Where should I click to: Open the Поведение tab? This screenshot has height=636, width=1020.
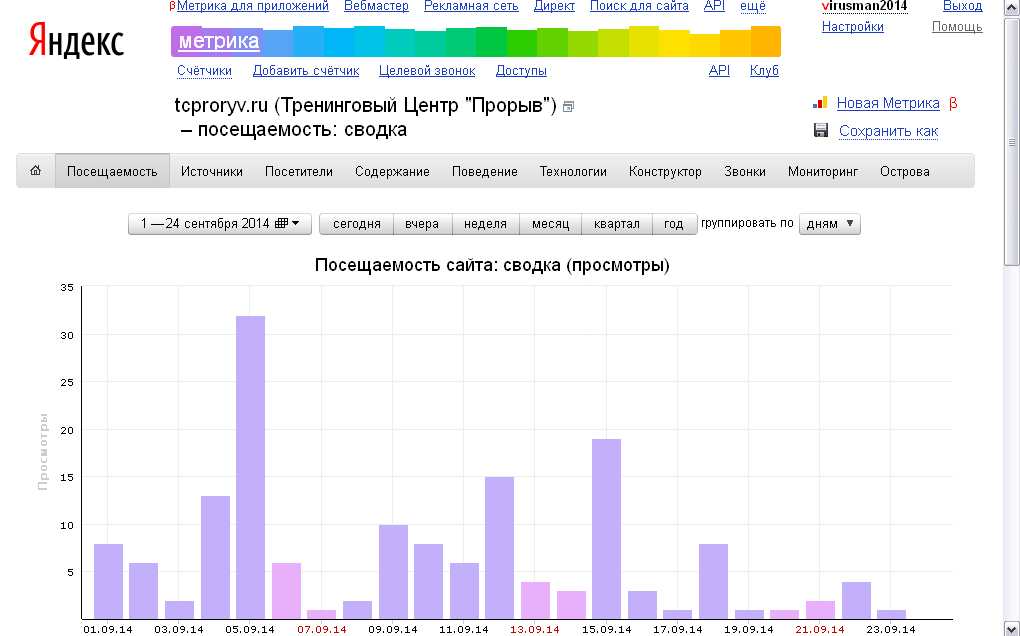point(485,172)
